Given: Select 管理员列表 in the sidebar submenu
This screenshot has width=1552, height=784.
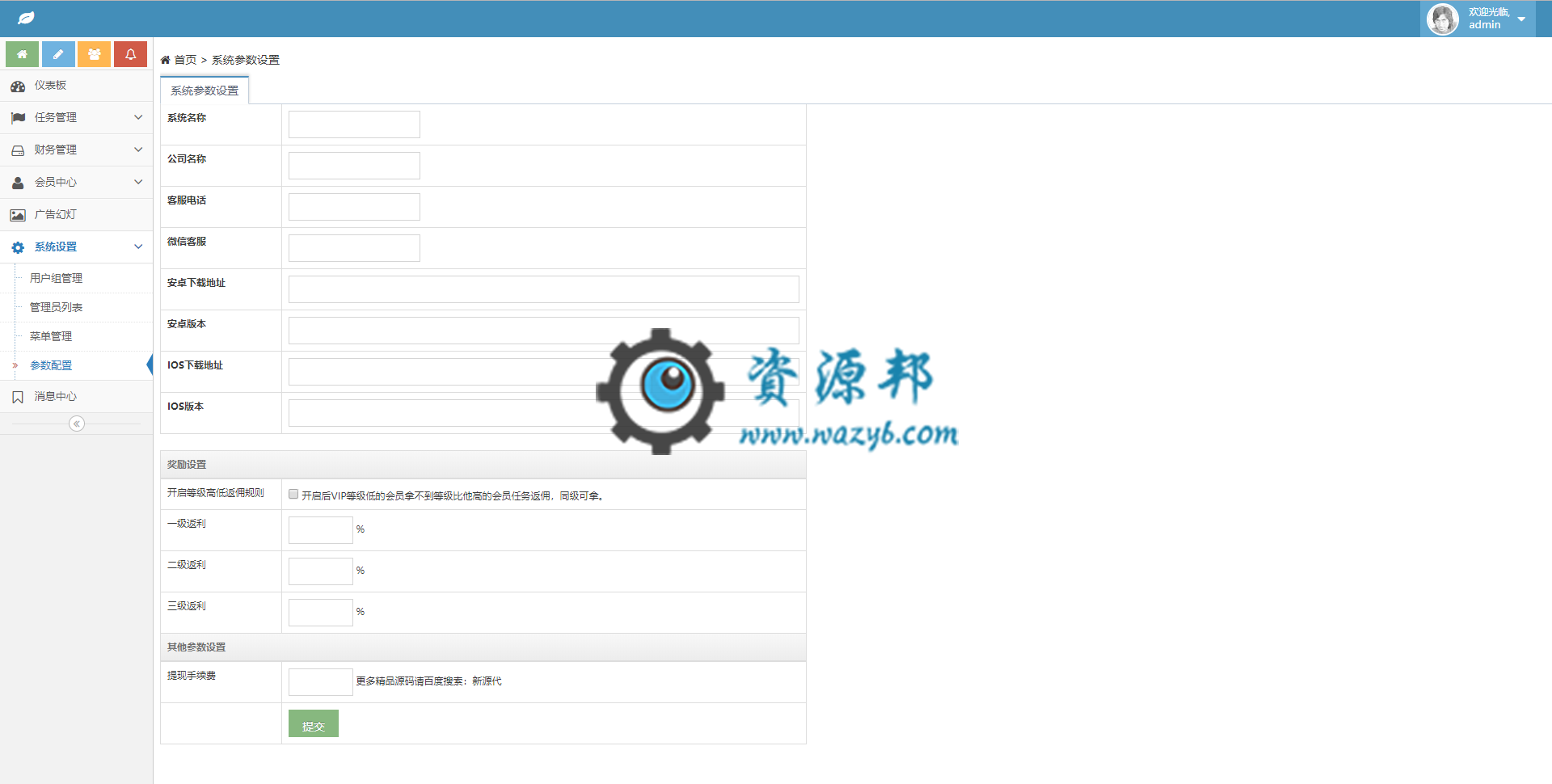Looking at the screenshot, I should tap(56, 307).
